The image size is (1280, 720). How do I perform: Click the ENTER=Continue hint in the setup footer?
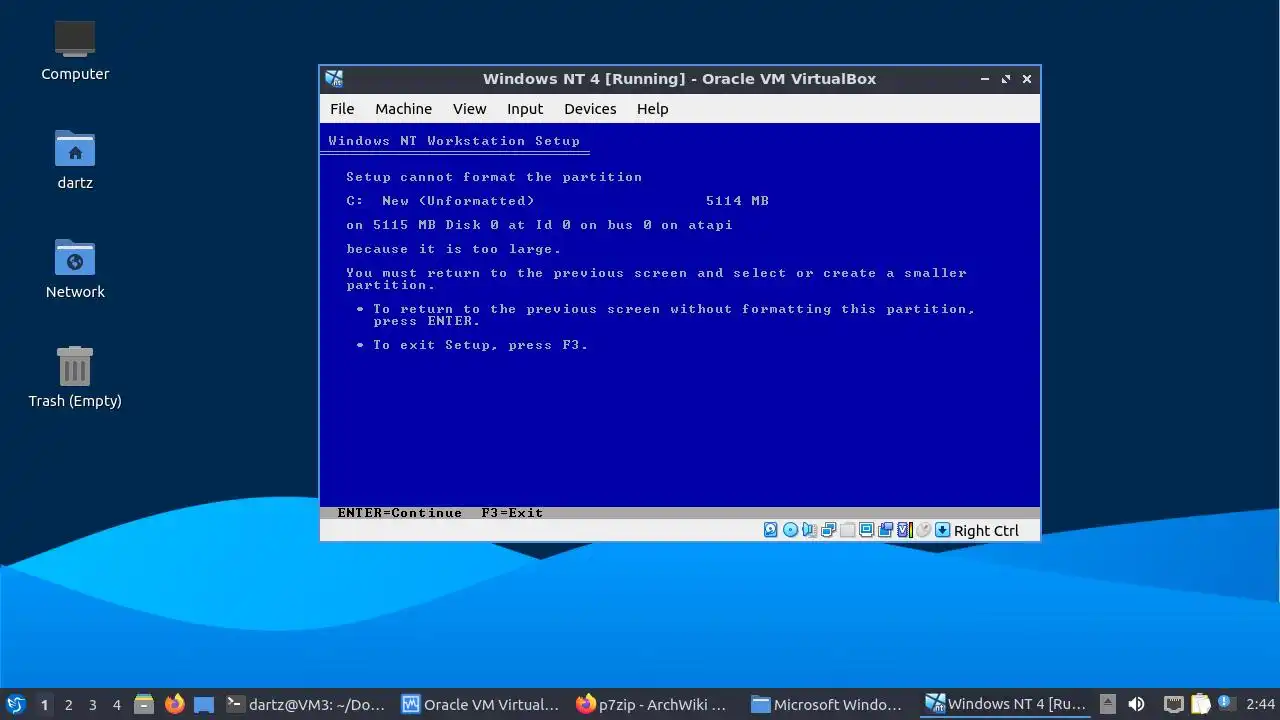coord(400,513)
